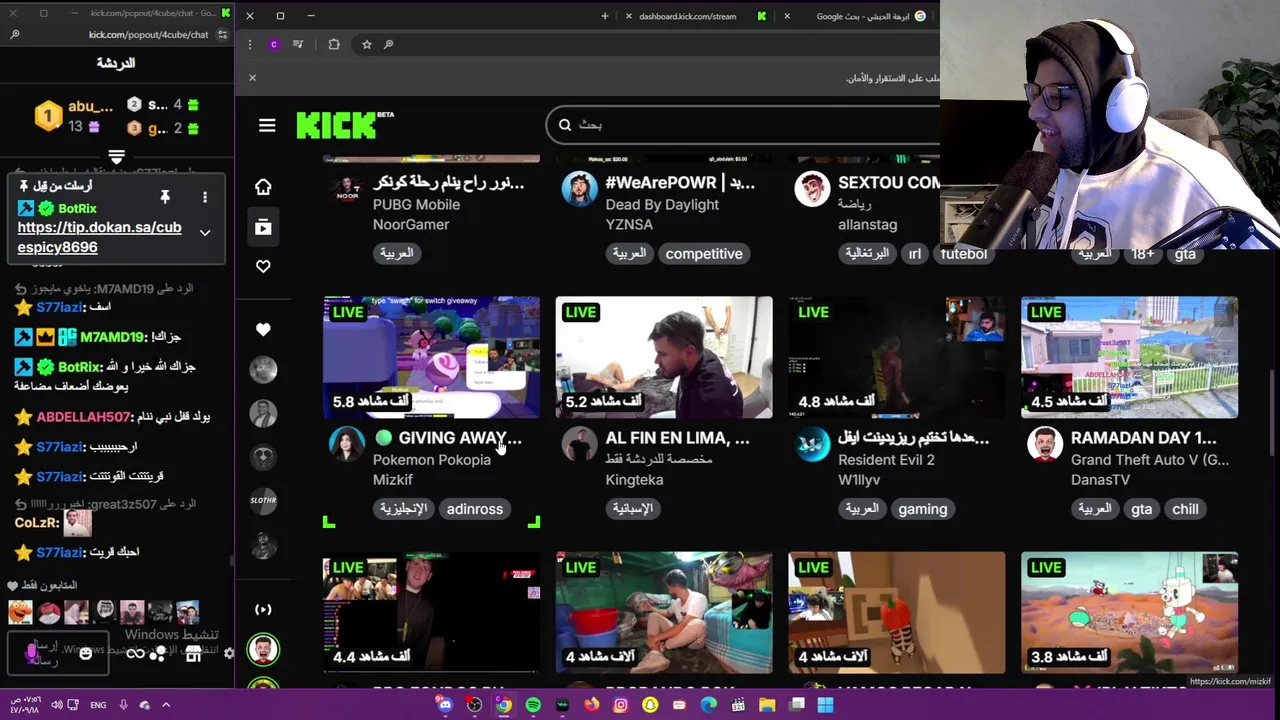
Task: Switch to dashboard.kick.com/stream tab
Action: point(690,16)
